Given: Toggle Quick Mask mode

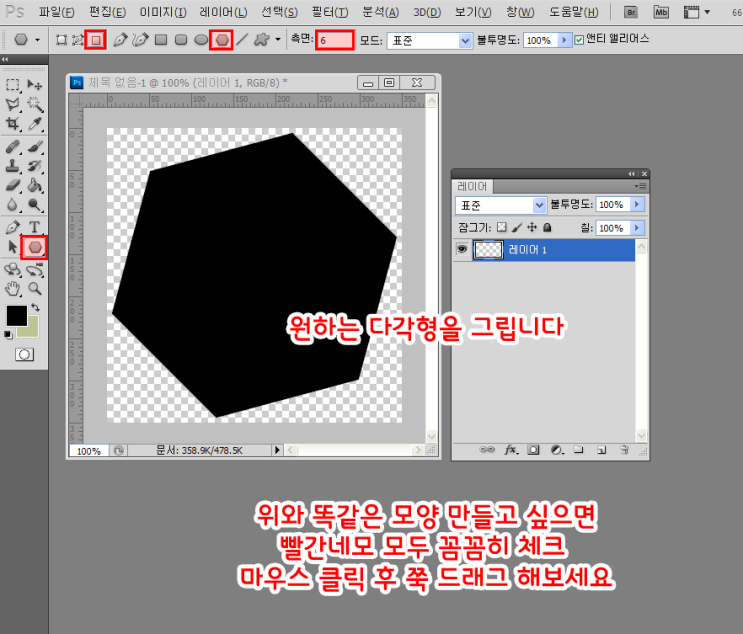Looking at the screenshot, I should (x=24, y=354).
